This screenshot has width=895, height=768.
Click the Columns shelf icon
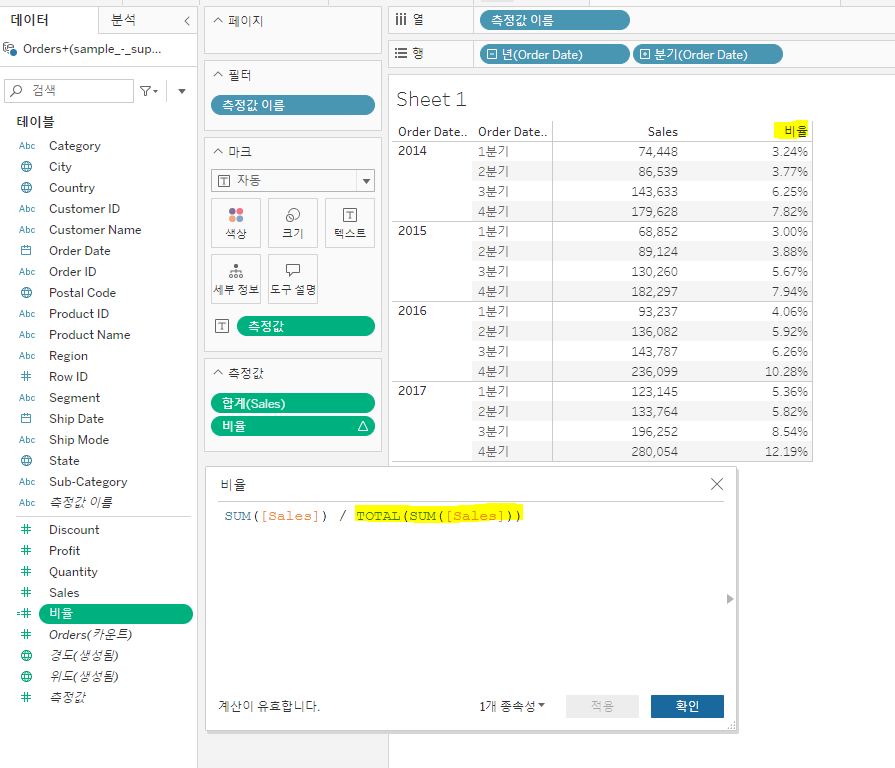point(401,20)
